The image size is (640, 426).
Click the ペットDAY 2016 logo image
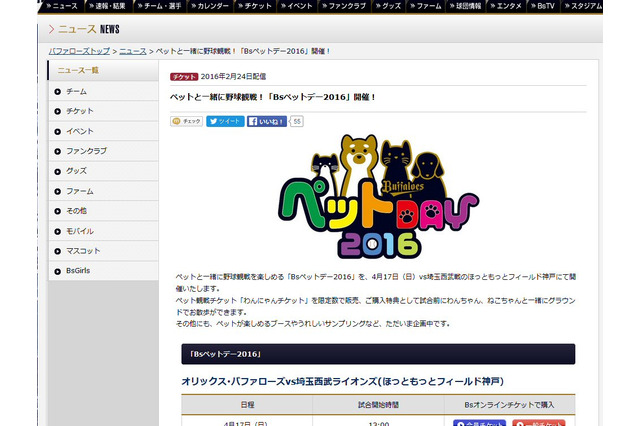point(378,196)
